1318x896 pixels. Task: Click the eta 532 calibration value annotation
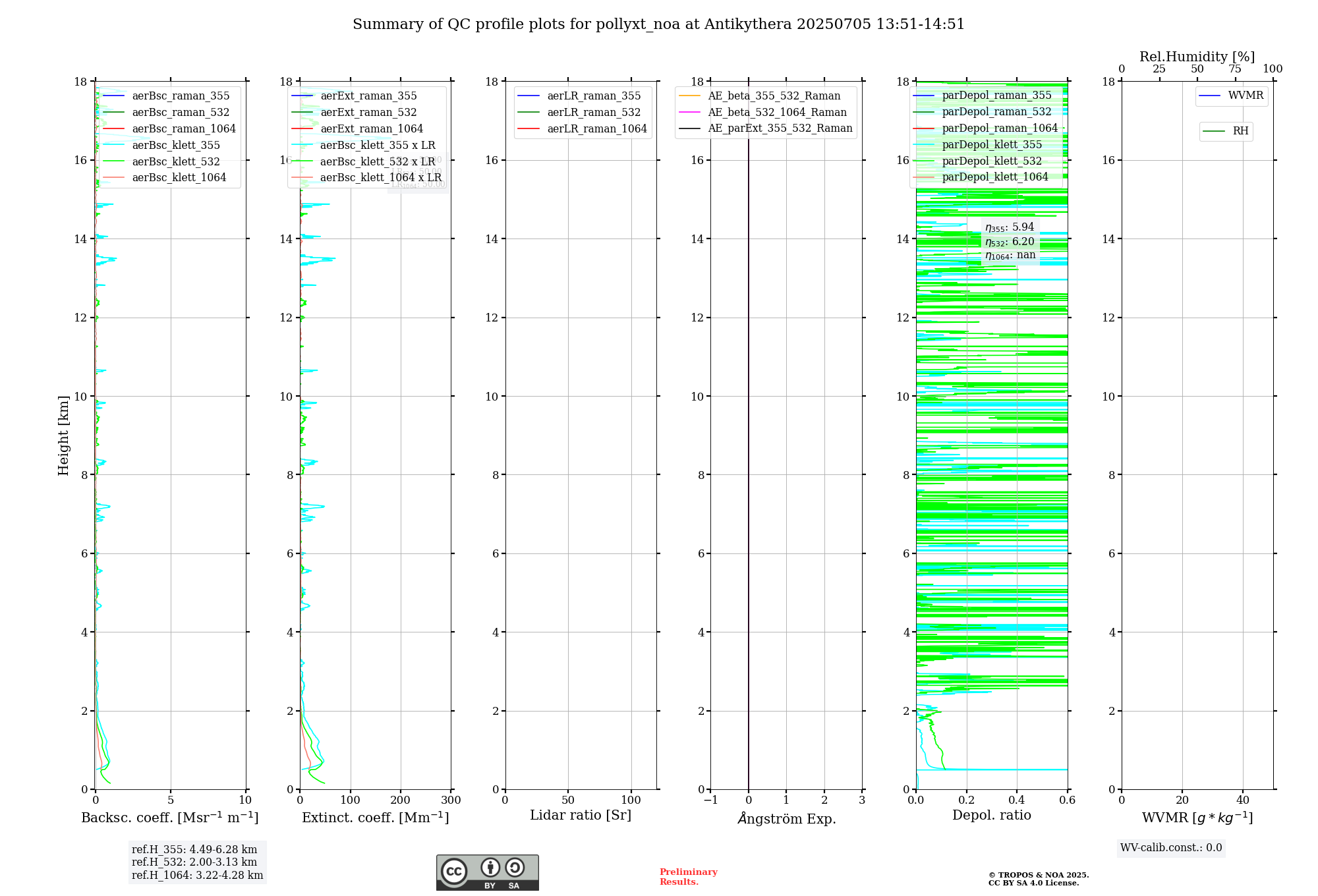[x=1010, y=242]
